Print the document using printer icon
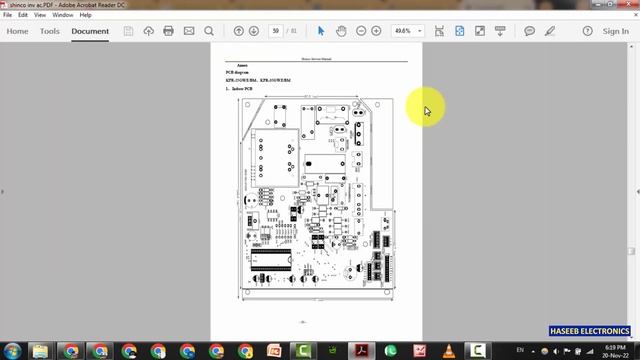640x360 pixels. [168, 31]
